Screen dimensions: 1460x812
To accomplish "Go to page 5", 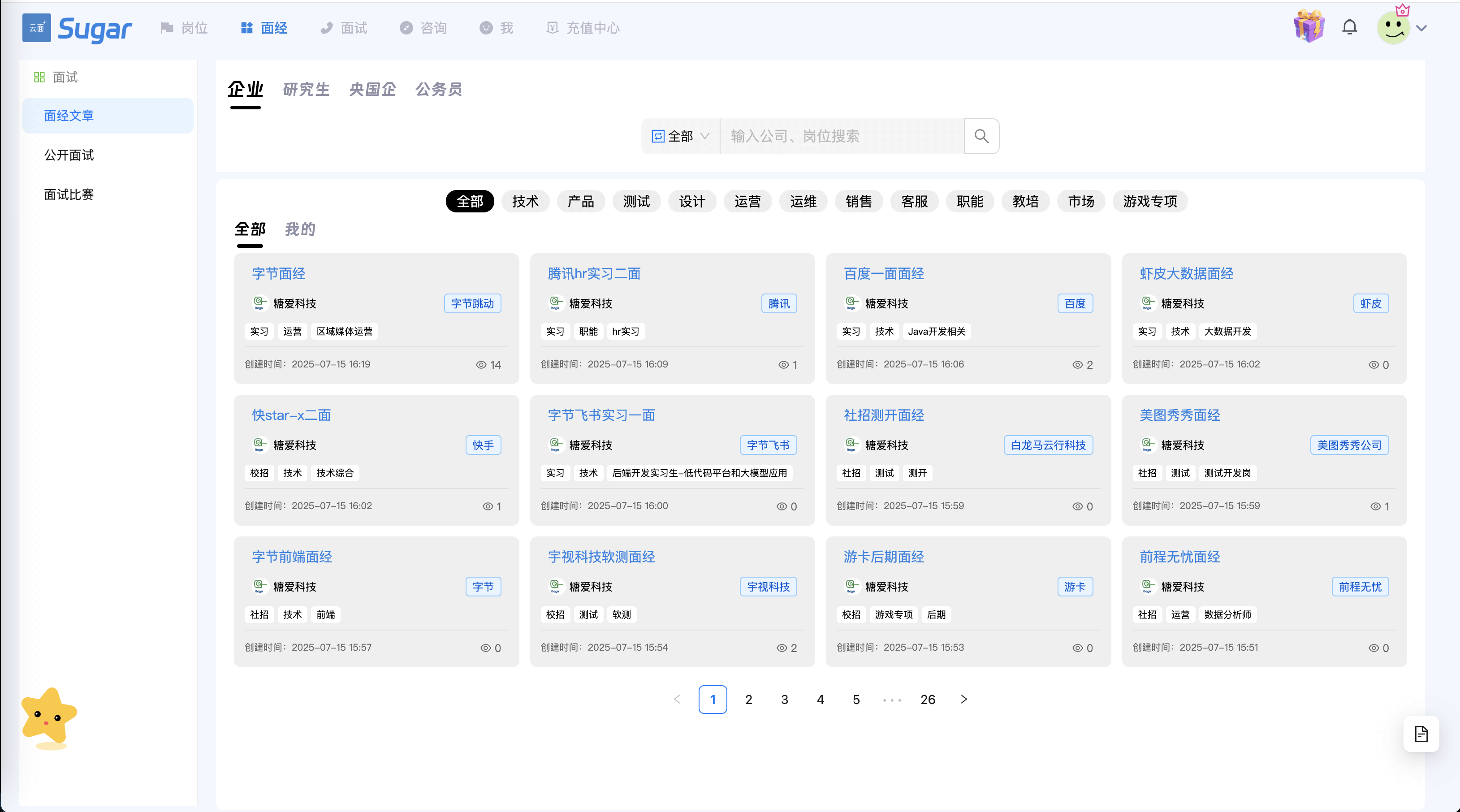I will pyautogui.click(x=856, y=699).
